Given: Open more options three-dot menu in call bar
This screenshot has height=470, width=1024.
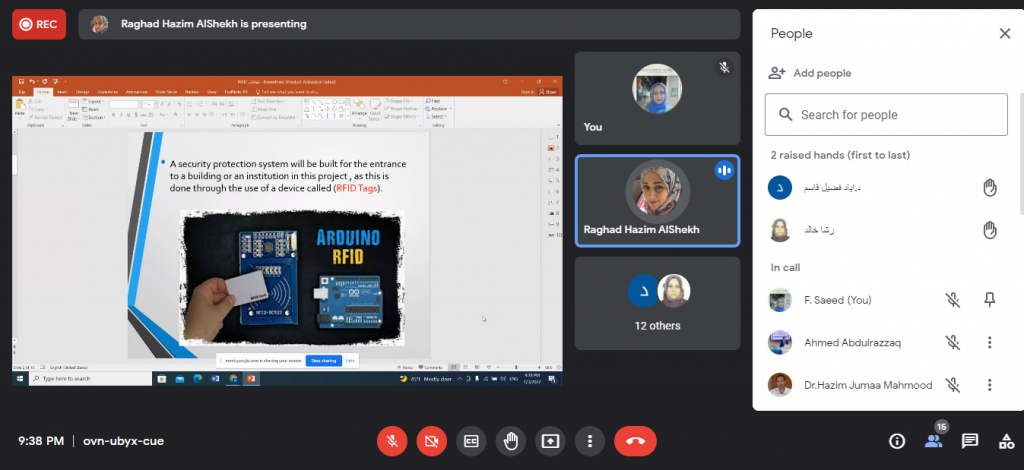Looking at the screenshot, I should coord(590,440).
